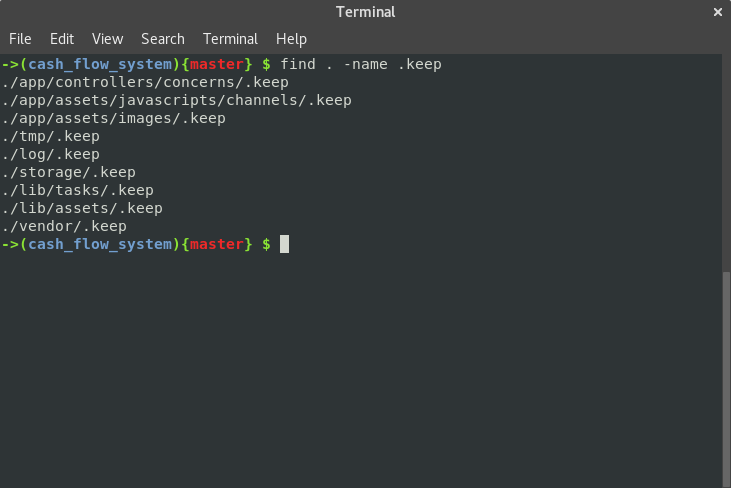Open the Search menu
731x488 pixels.
(x=162, y=39)
